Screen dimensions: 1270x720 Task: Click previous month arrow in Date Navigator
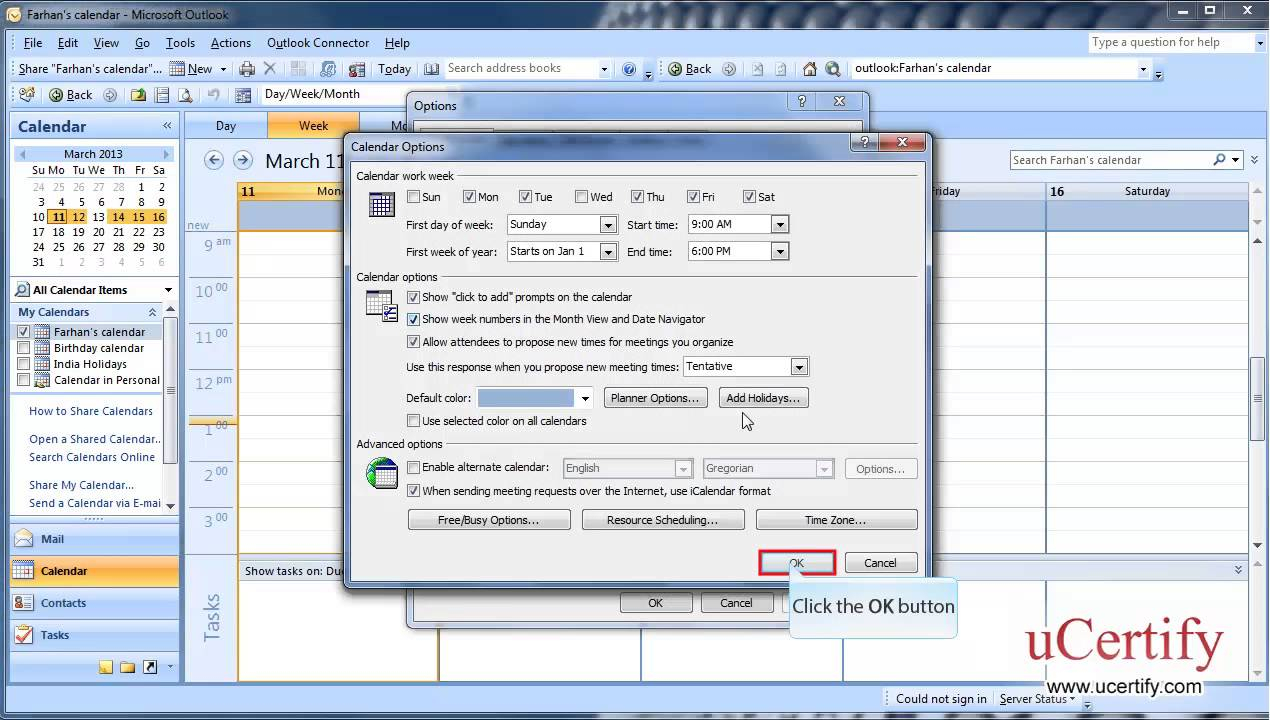tap(22, 154)
